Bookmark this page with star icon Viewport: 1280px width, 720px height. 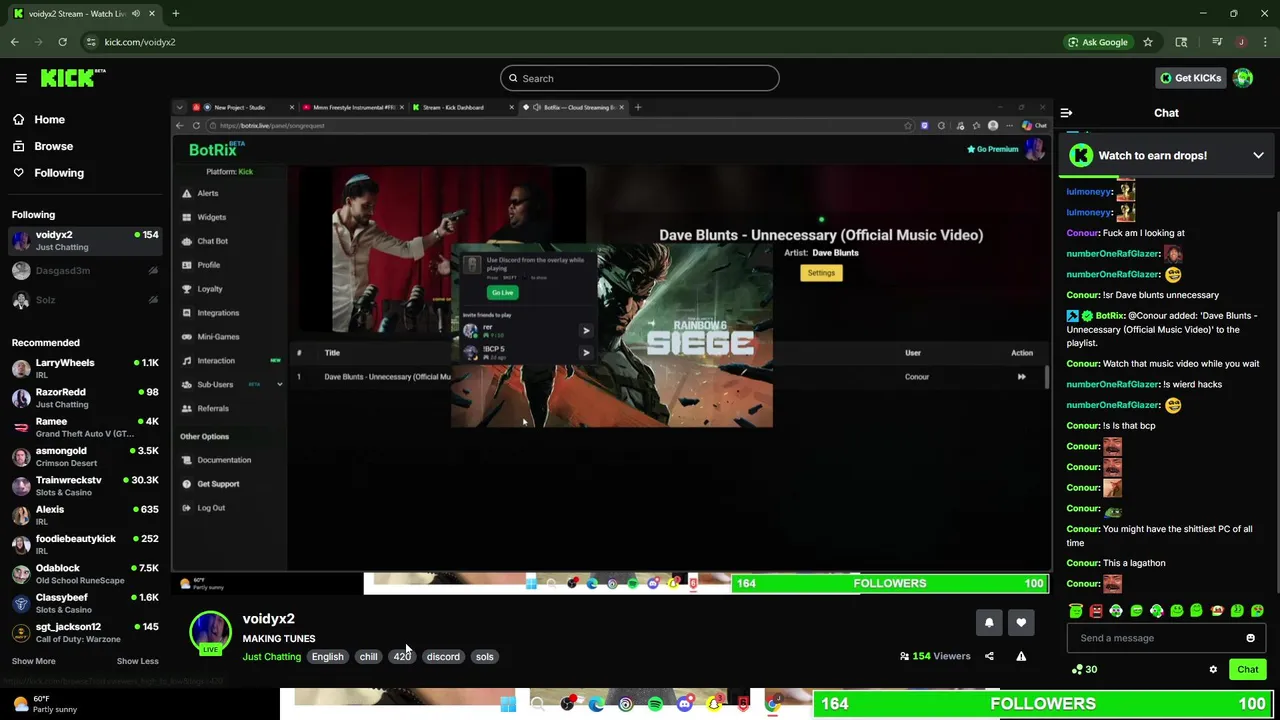coord(1148,42)
